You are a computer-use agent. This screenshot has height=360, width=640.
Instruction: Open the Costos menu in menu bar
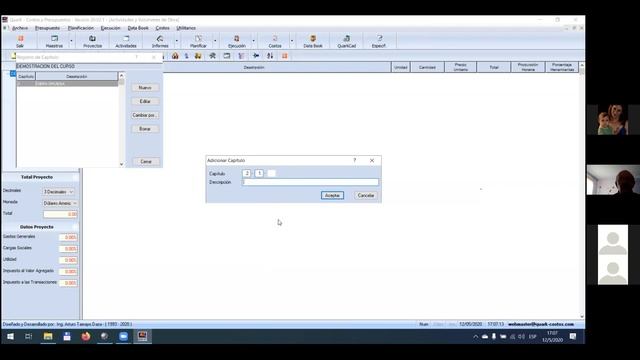point(162,28)
